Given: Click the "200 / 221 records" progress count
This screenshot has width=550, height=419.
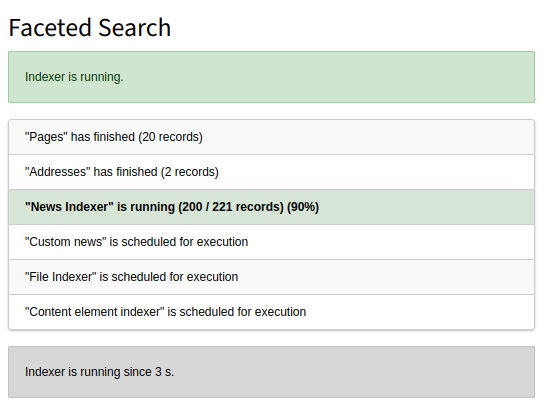Looking at the screenshot, I should (233, 207).
